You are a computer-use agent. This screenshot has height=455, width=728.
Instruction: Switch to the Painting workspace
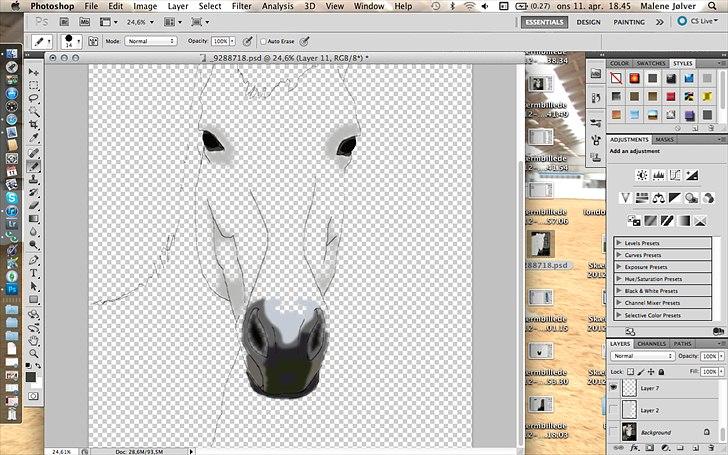tap(628, 21)
